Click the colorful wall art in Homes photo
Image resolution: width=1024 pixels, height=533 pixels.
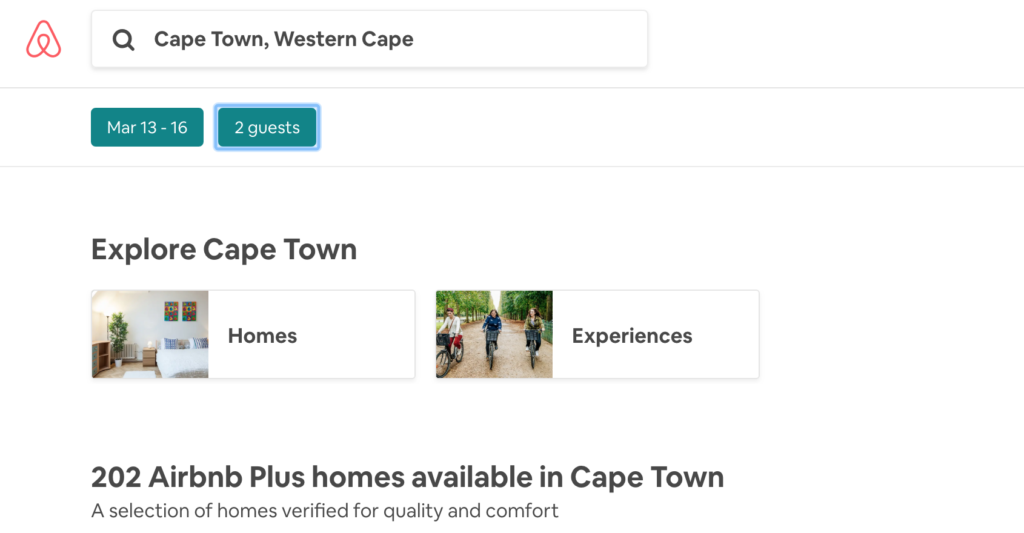(180, 312)
